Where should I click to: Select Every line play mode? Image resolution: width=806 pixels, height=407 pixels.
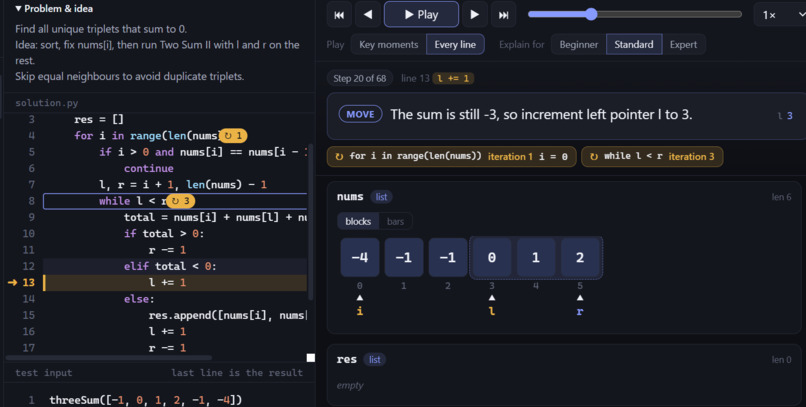click(x=455, y=44)
